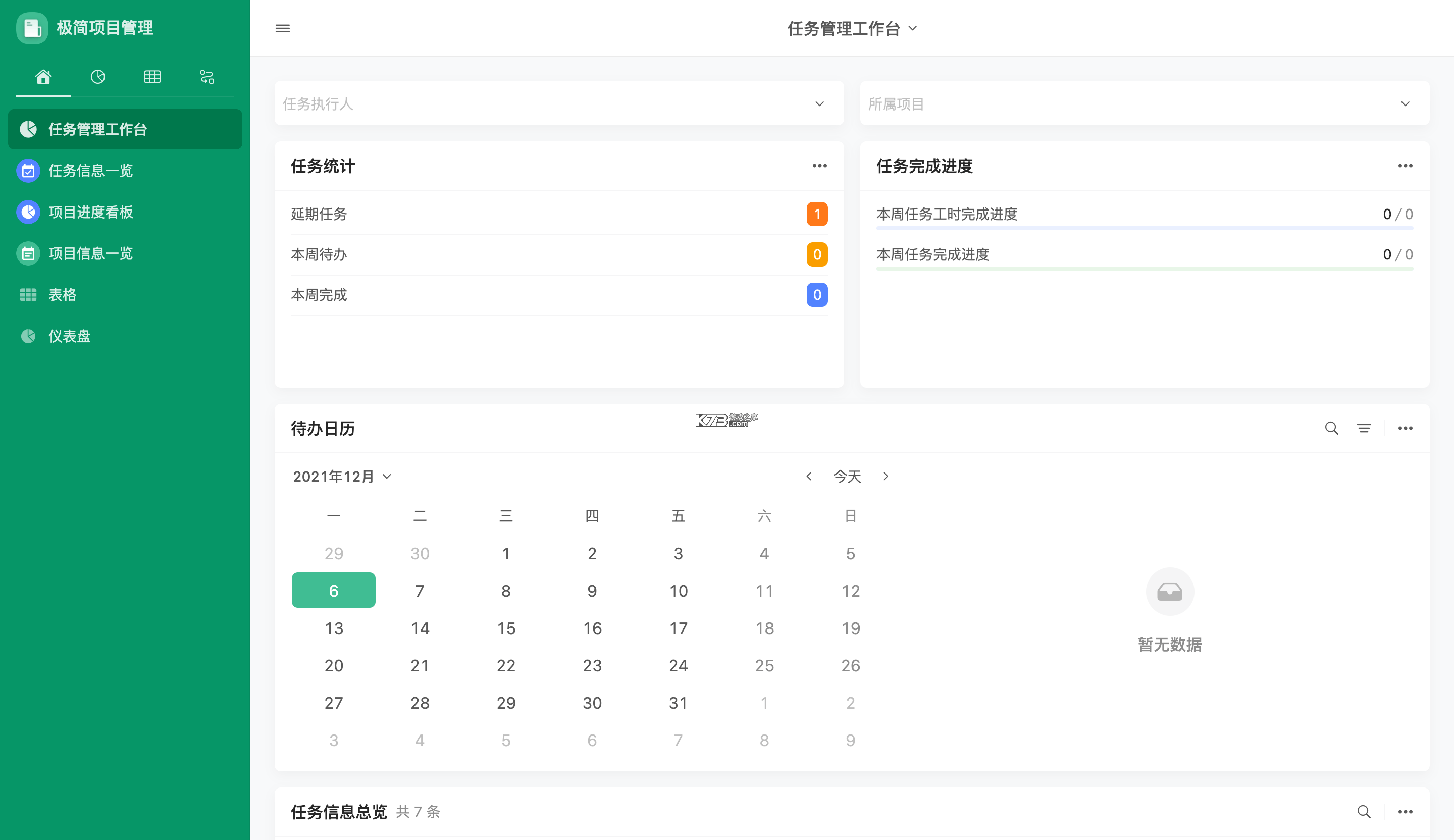Screen dimensions: 1454x840
Task: Click the 仪表盘 pie icon
Action: click(28, 336)
